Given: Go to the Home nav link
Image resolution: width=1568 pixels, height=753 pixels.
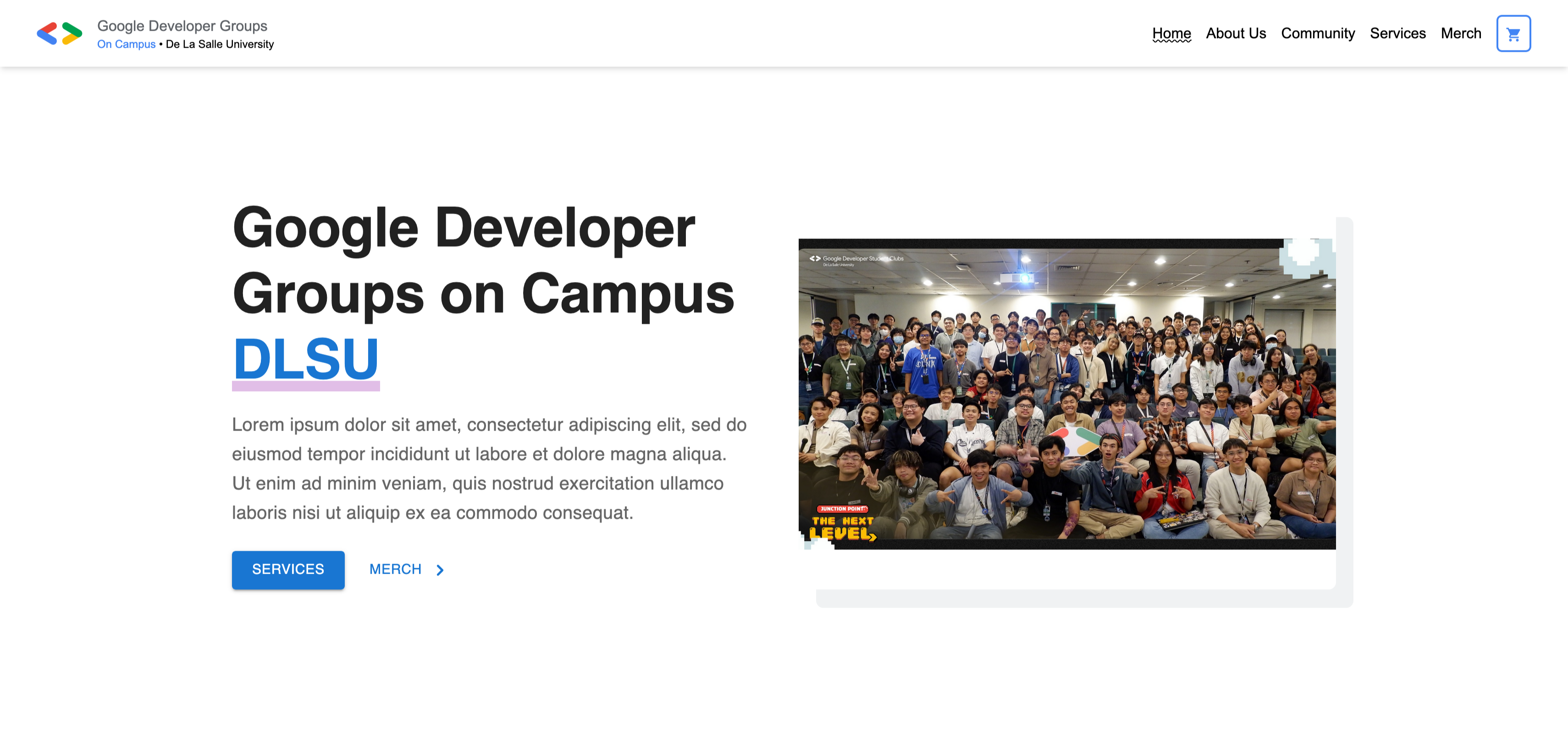Looking at the screenshot, I should point(1171,33).
